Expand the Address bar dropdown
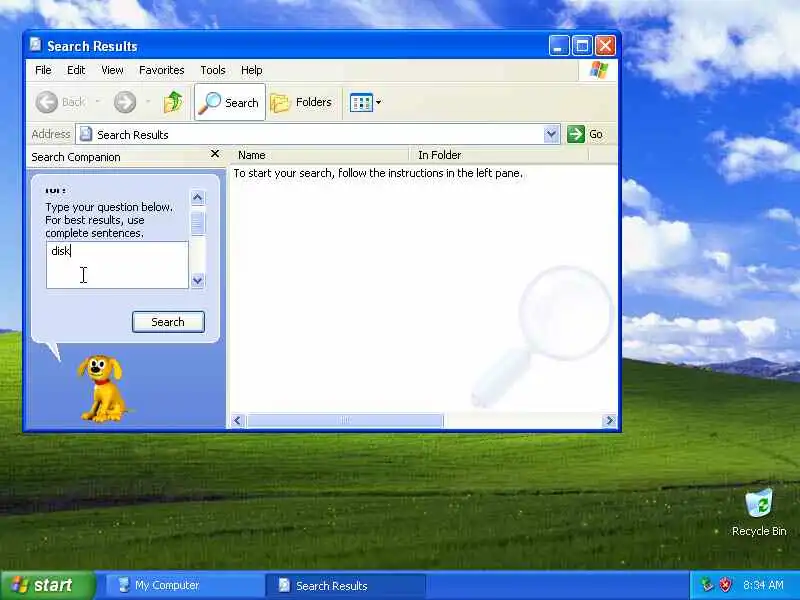Viewport: 800px width, 600px height. pyautogui.click(x=551, y=134)
